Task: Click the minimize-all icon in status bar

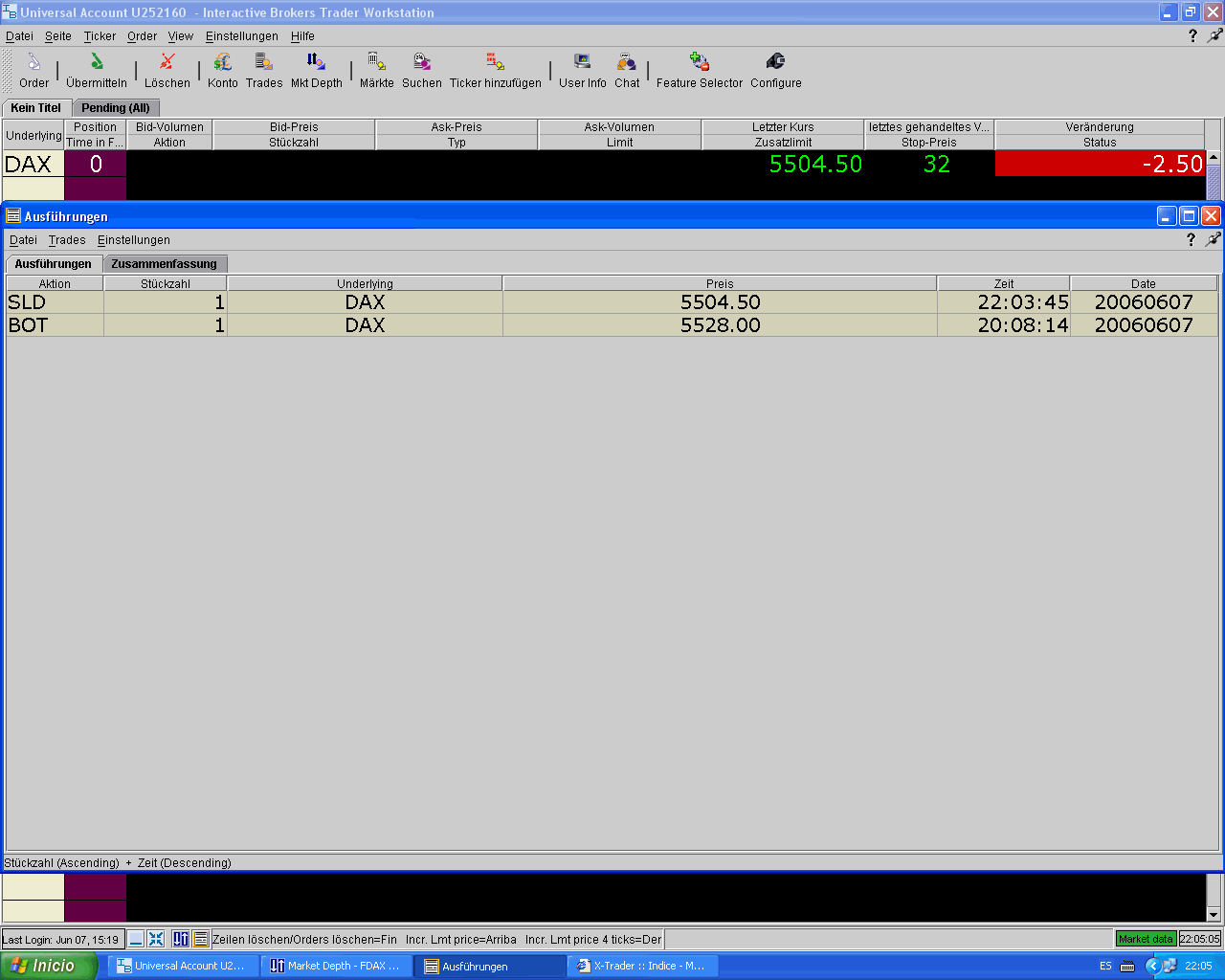Action: coord(136,939)
